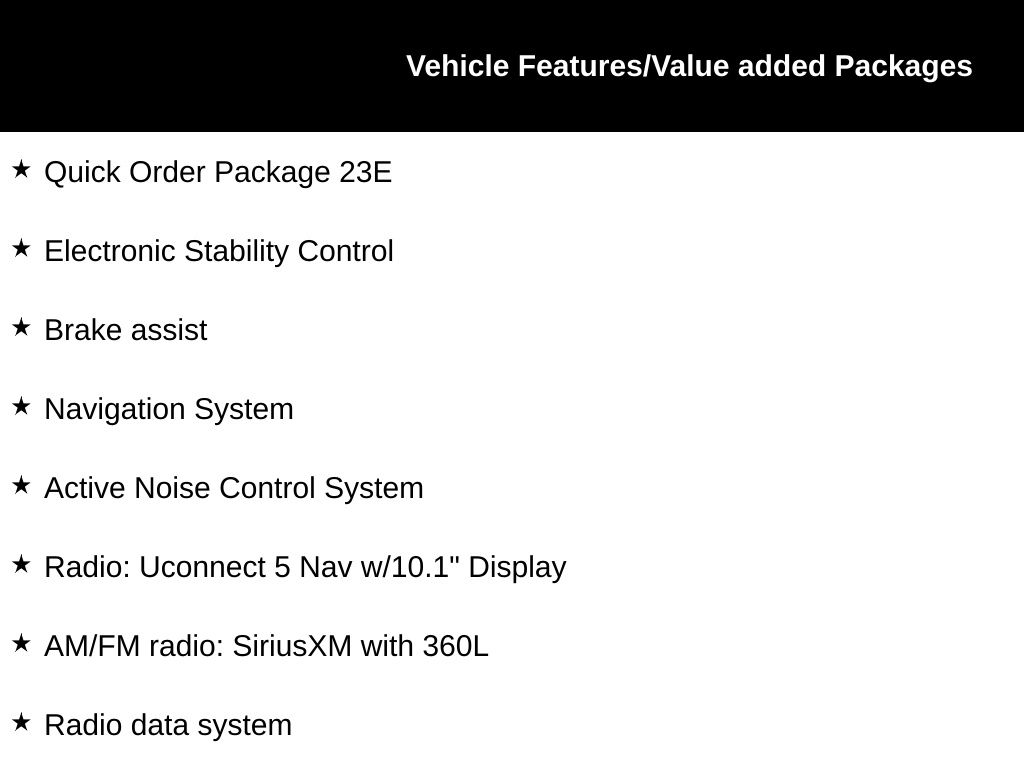Select the Brake assist feature text
Viewport: 1024px width, 768px height.
125,330
